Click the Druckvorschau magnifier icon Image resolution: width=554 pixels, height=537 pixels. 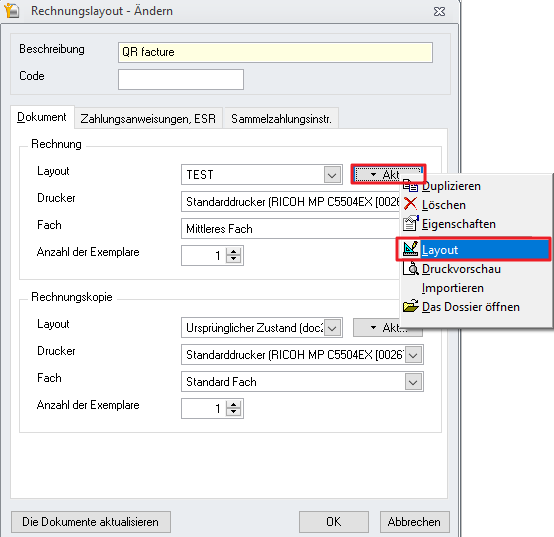pos(411,268)
